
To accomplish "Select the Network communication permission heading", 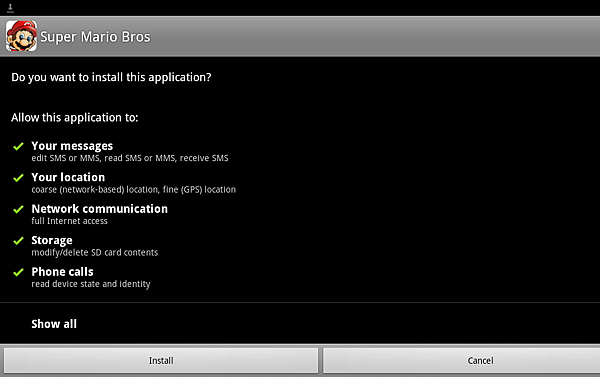I will click(99, 209).
